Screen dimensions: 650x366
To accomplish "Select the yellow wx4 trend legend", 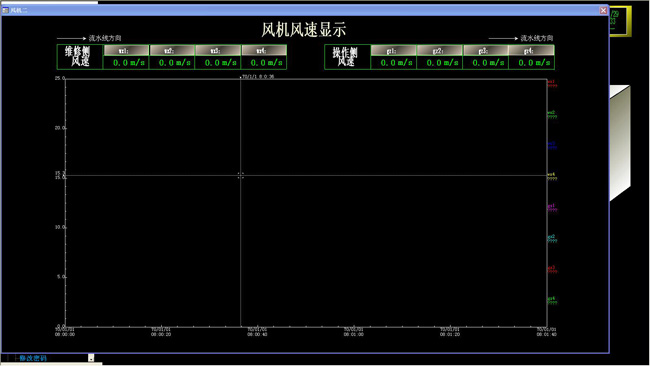I will tap(552, 177).
